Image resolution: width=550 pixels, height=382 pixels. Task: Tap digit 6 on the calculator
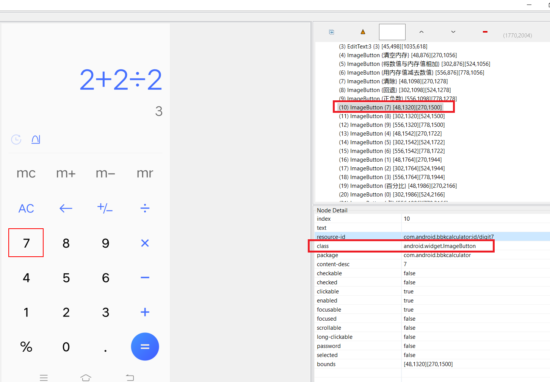point(105,277)
